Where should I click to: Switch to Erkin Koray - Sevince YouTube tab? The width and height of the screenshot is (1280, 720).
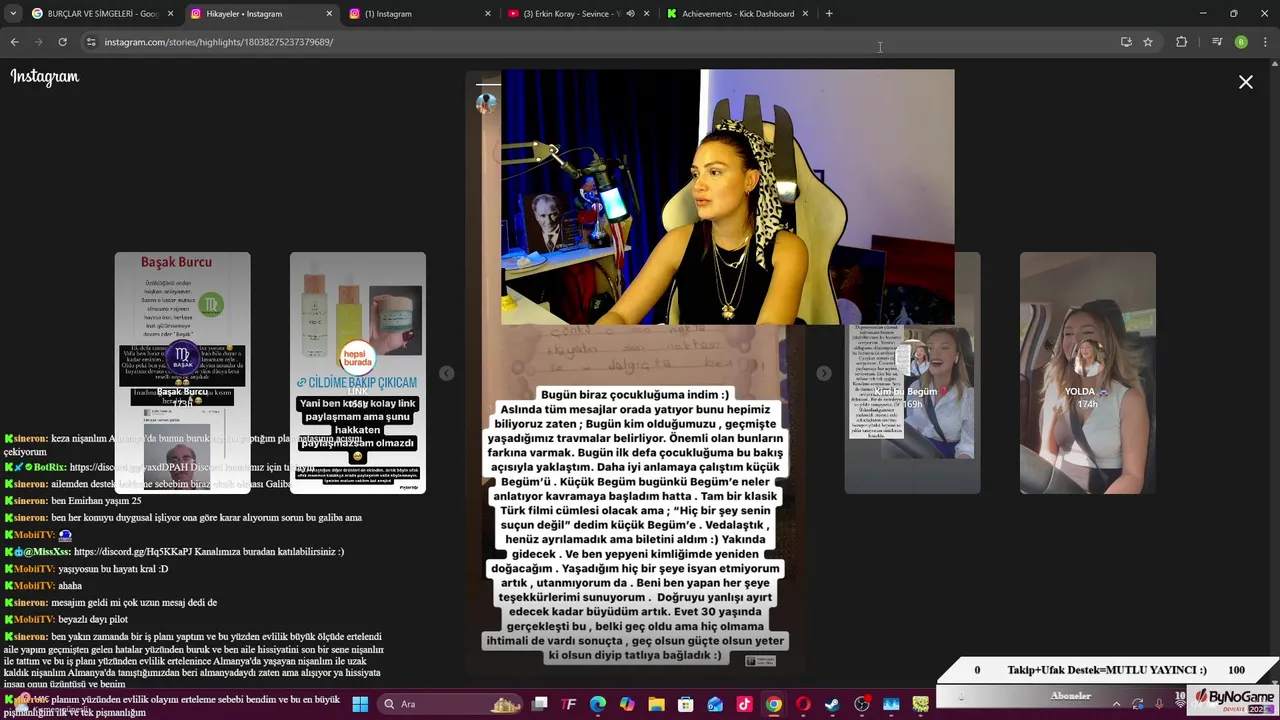(x=570, y=14)
